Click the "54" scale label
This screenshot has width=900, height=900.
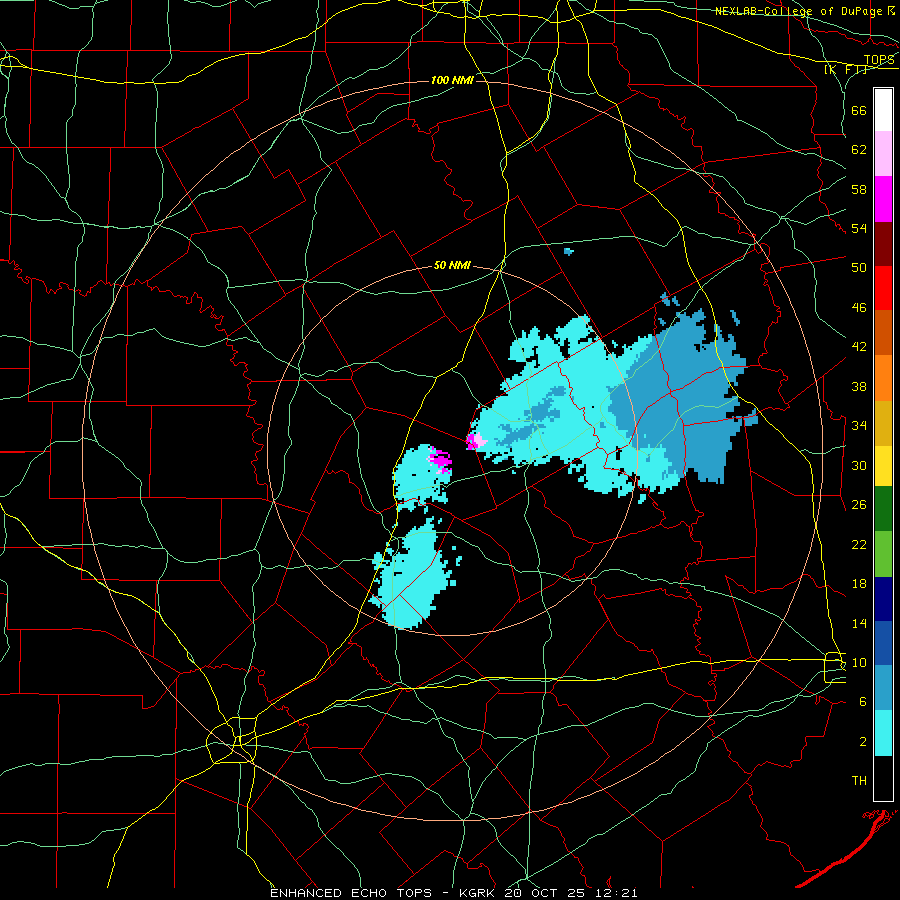859,228
